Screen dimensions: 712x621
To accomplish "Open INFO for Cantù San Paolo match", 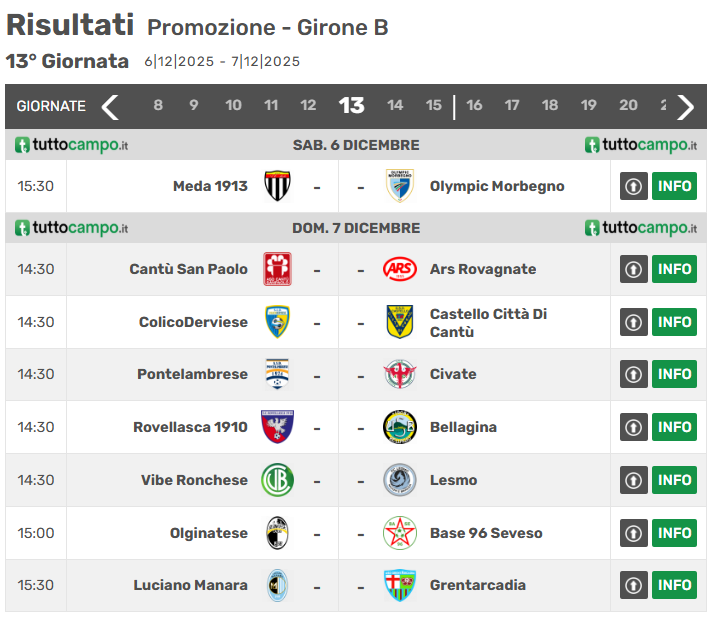I will click(x=675, y=269).
